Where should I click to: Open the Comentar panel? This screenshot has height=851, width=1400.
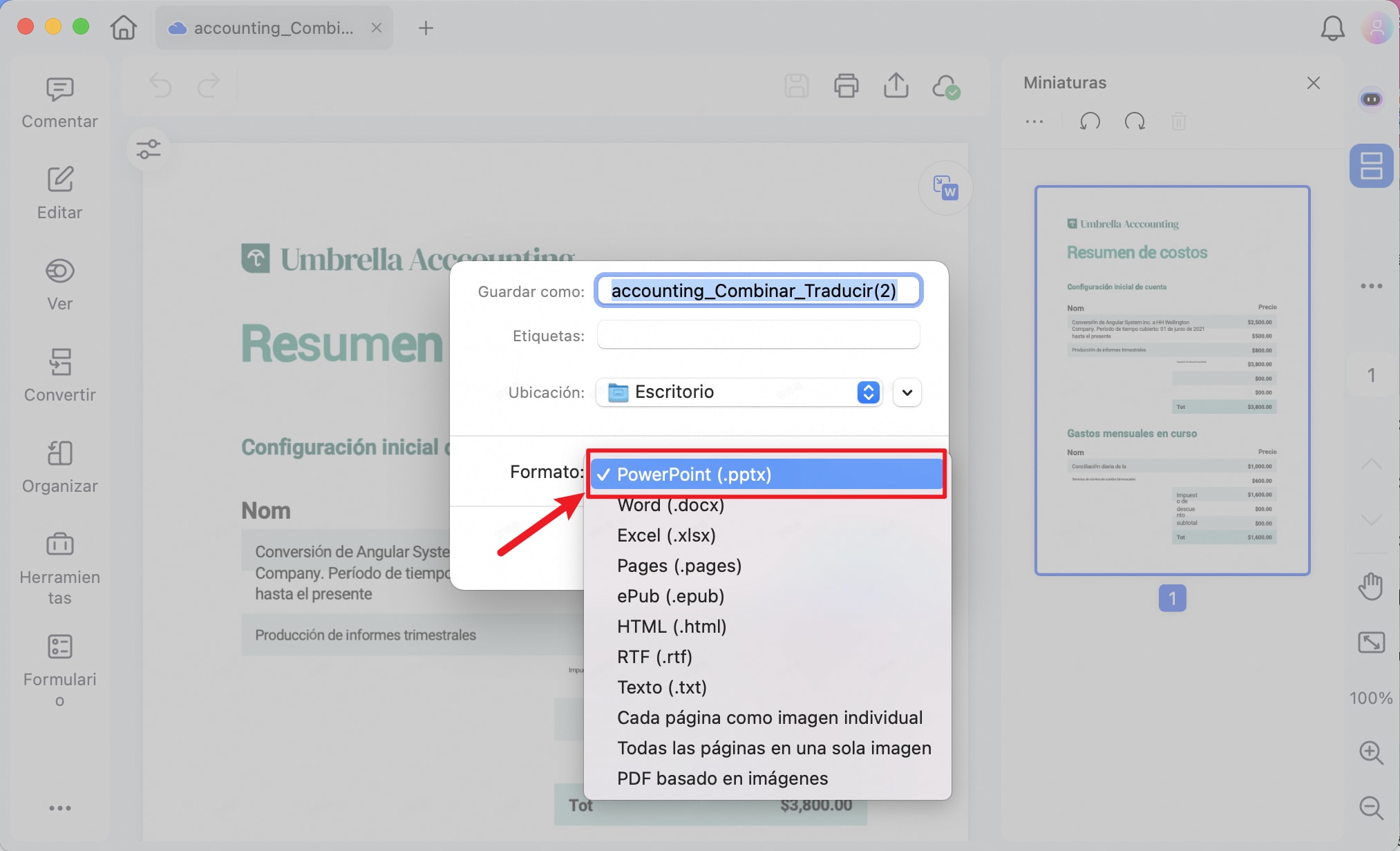(59, 102)
